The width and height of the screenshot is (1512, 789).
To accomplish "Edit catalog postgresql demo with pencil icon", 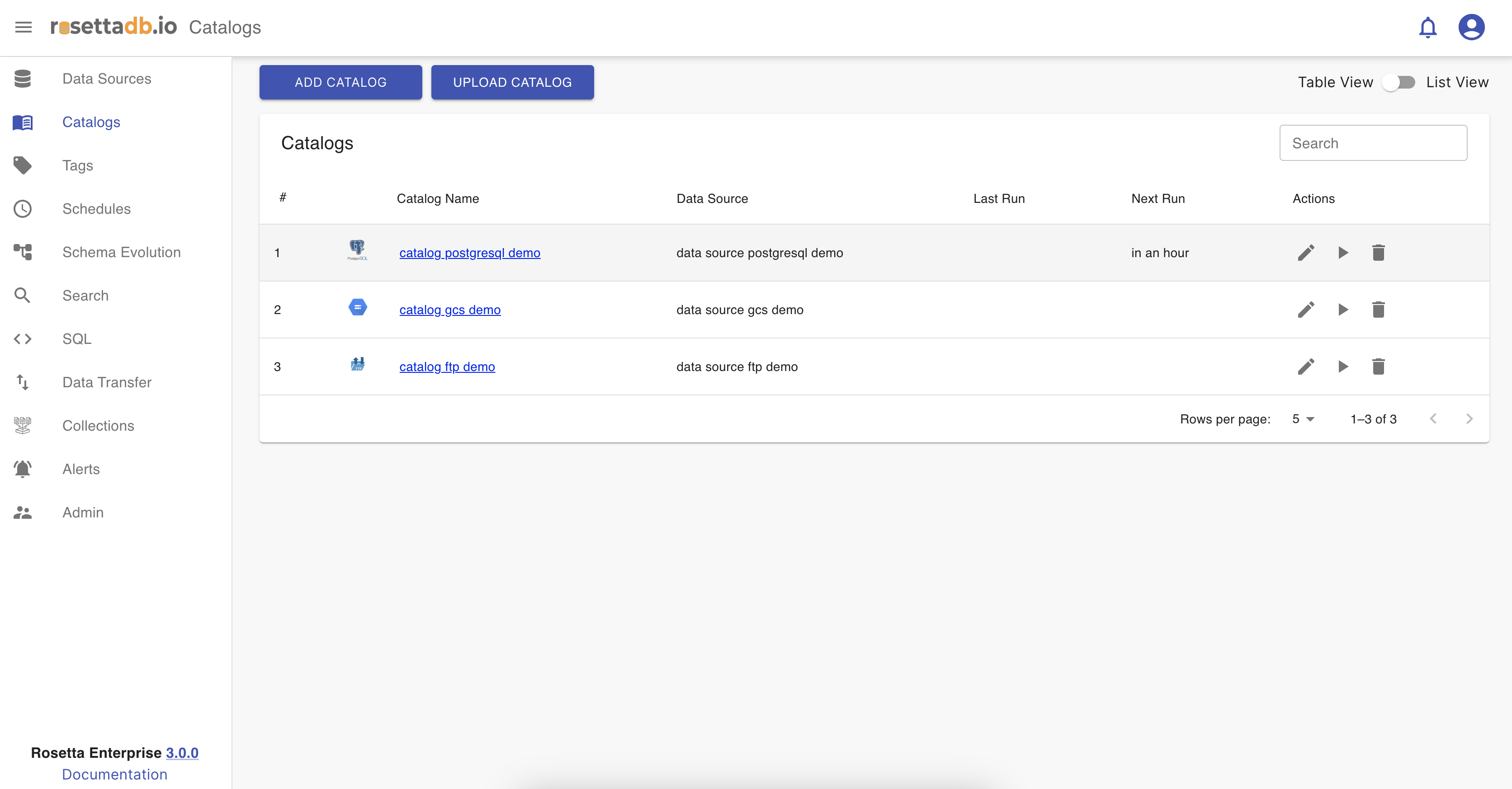I will click(x=1306, y=253).
